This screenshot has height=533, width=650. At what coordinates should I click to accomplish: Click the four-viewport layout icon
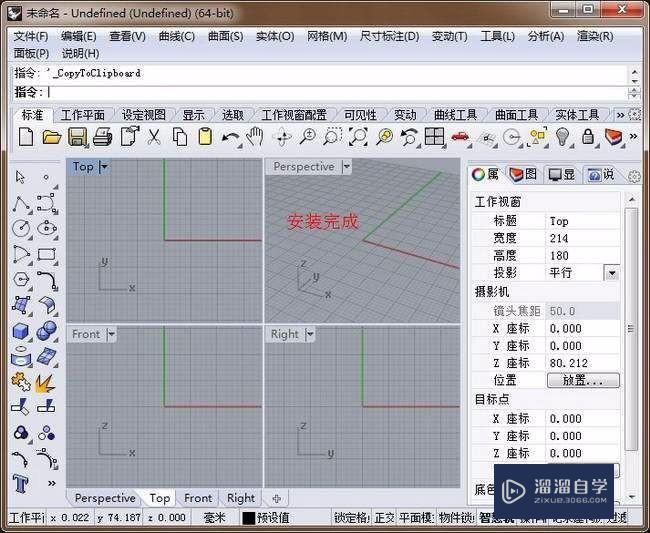(434, 137)
